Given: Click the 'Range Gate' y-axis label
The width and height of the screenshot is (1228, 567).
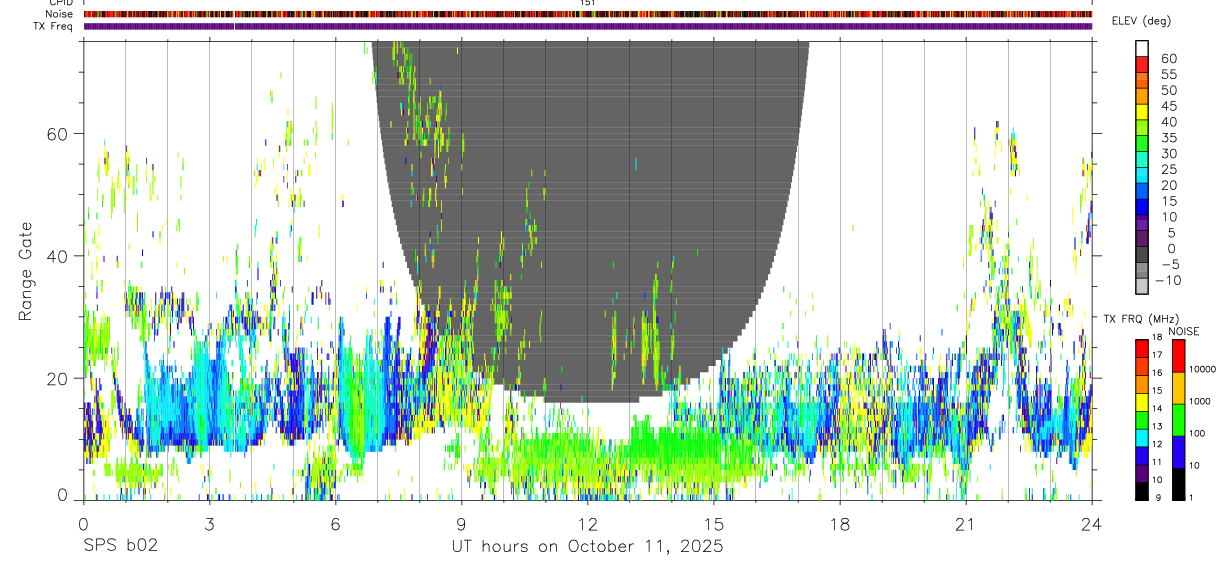Looking at the screenshot, I should pyautogui.click(x=25, y=271).
